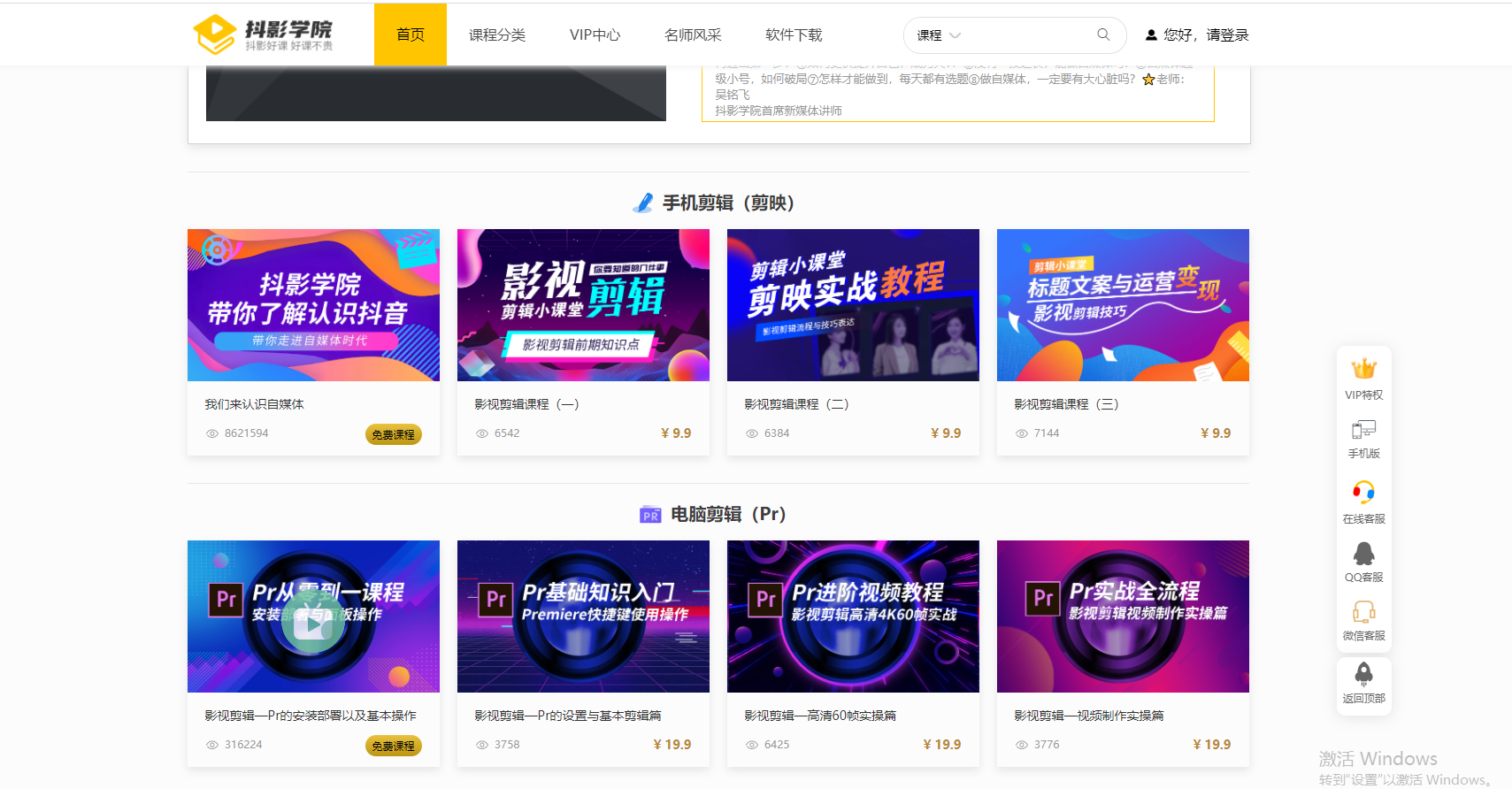Click the eye icon beside 316224 views
1512x789 pixels.
[212, 745]
